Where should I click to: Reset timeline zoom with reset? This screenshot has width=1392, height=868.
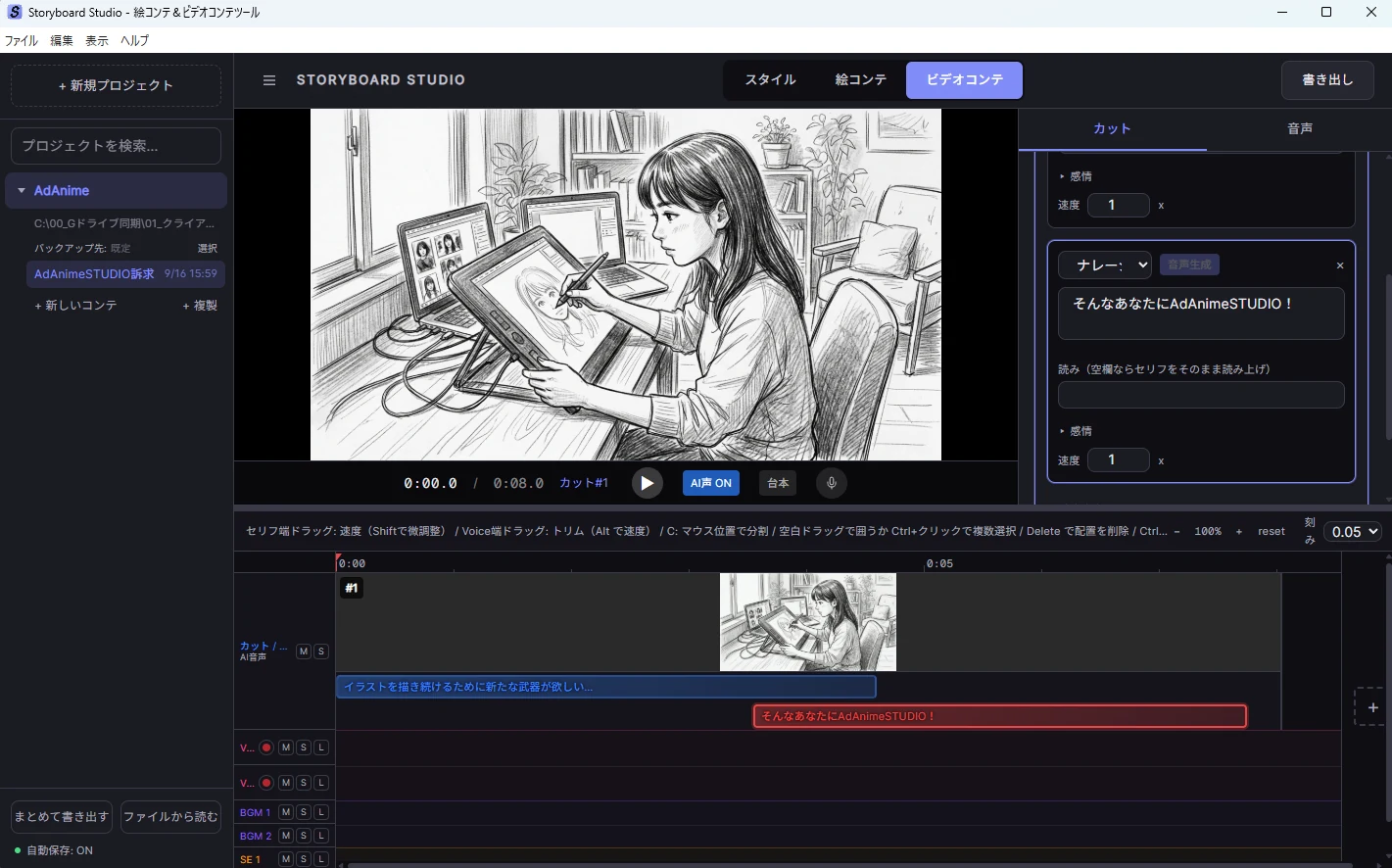click(1272, 531)
